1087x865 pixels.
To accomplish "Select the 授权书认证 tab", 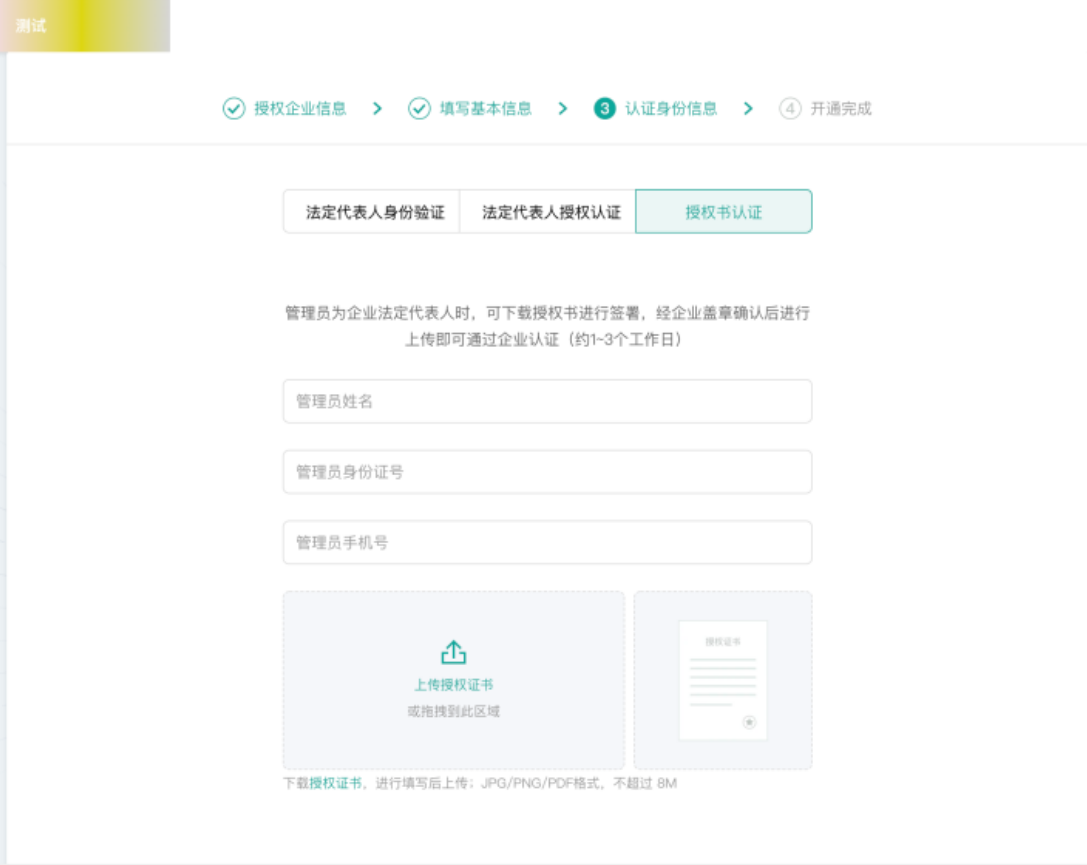I will click(724, 211).
